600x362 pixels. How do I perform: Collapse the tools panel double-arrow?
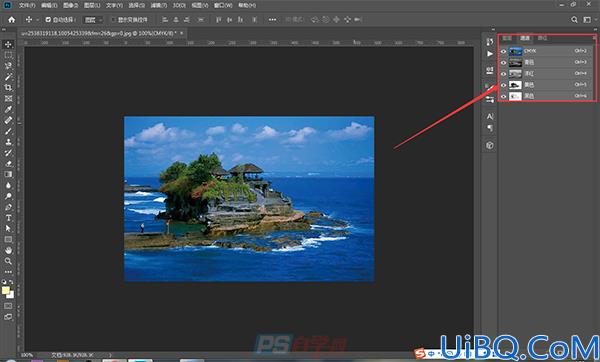pyautogui.click(x=4, y=29)
